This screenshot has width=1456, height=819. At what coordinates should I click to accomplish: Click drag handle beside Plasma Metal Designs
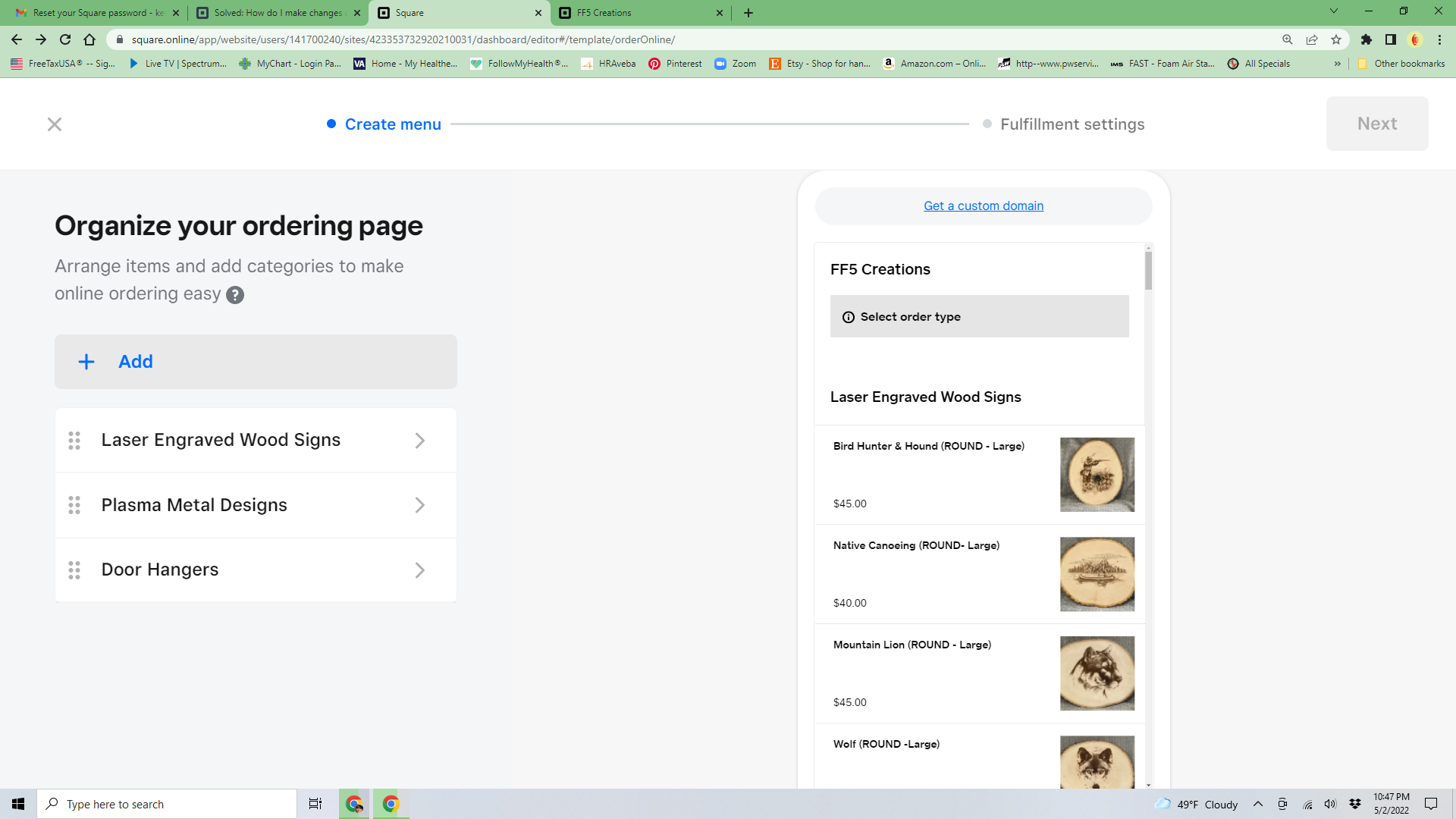point(74,505)
